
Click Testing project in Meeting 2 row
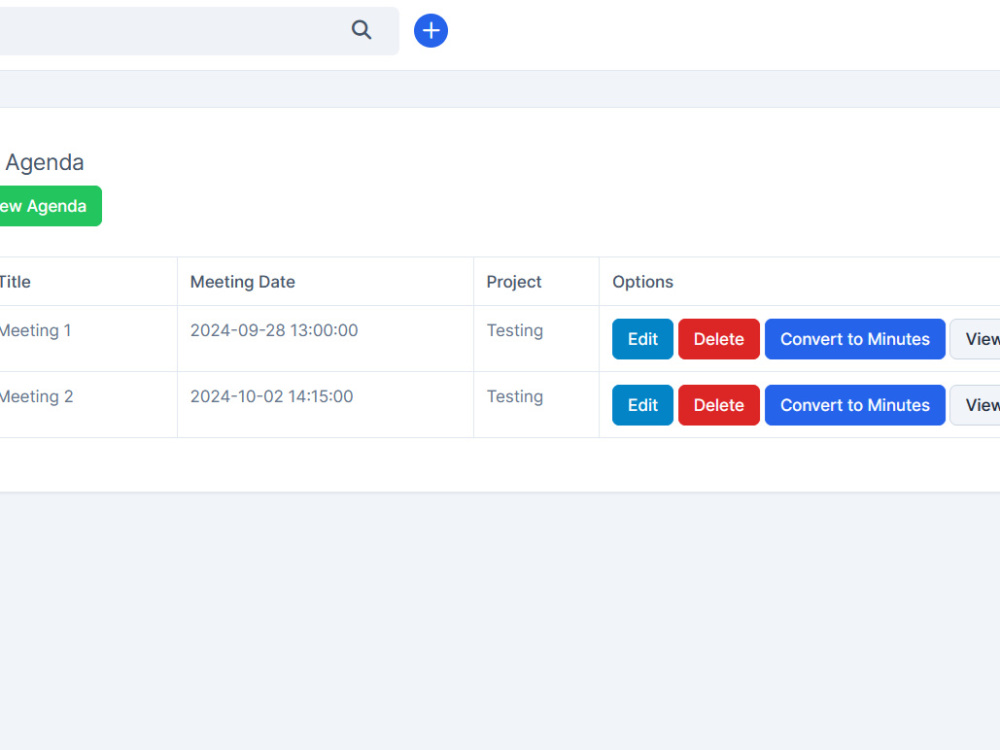[x=515, y=397]
